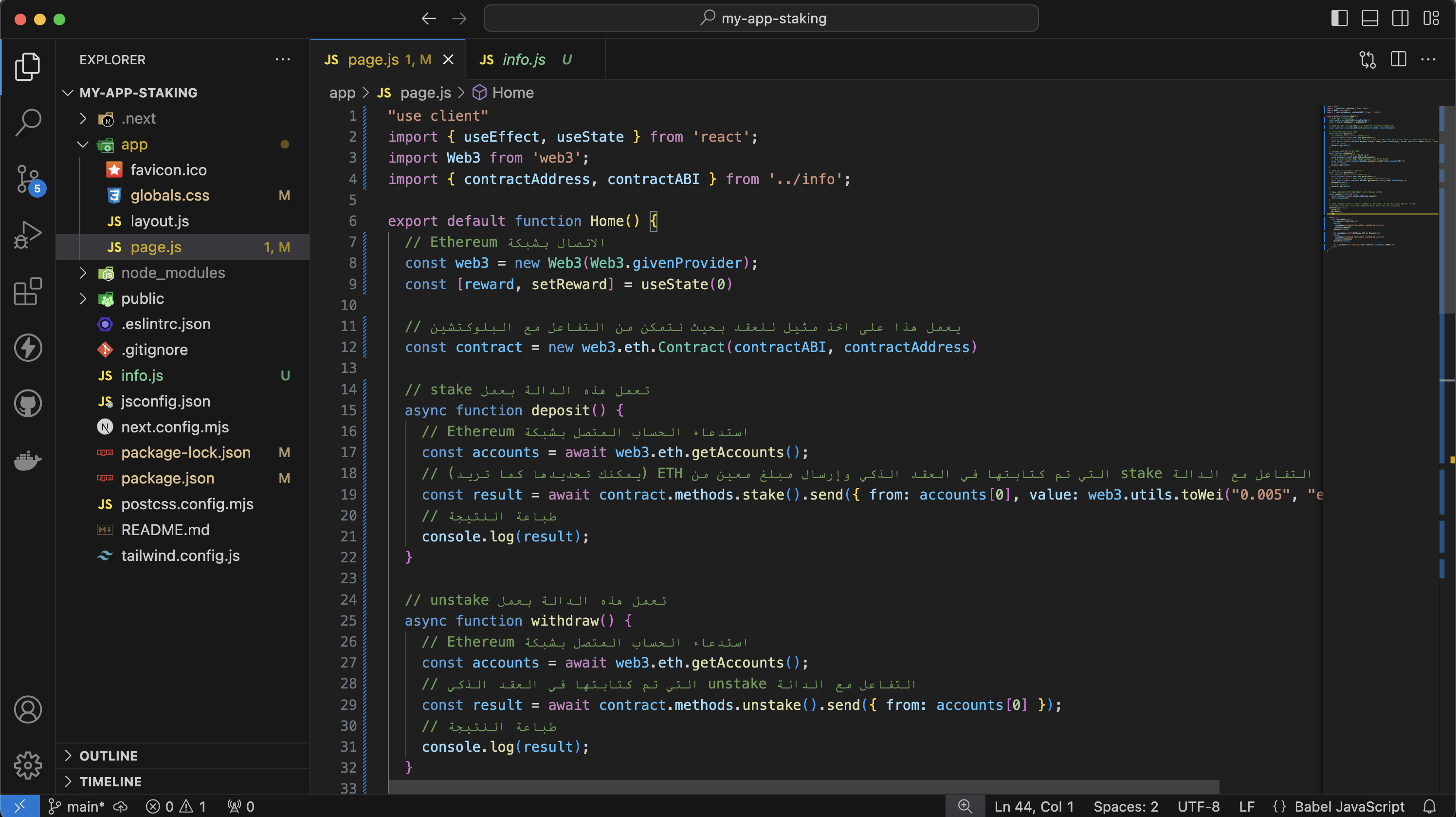Toggle the secondary side bar visibility

(x=1400, y=18)
